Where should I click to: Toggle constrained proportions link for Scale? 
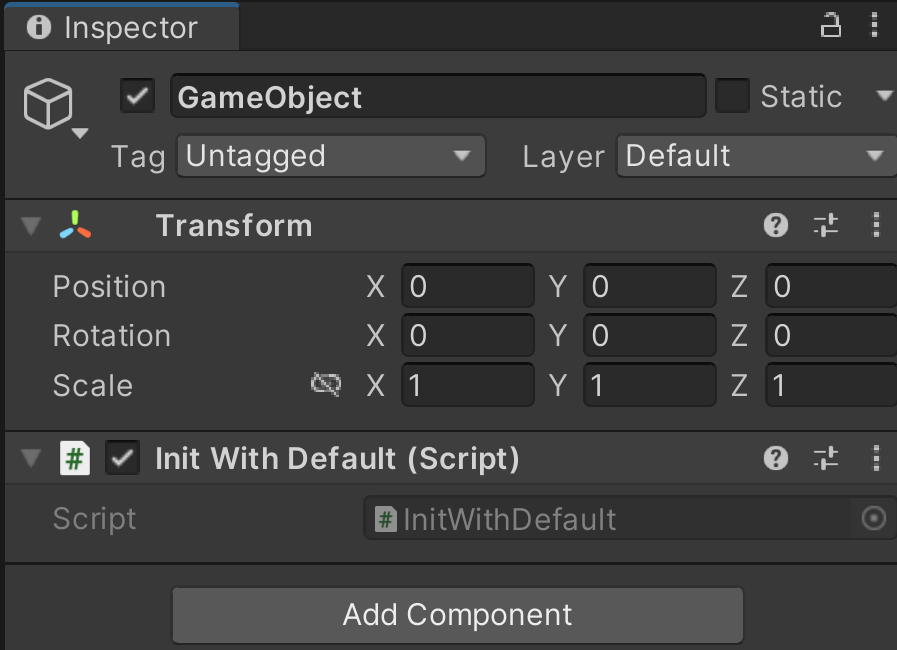[x=326, y=385]
